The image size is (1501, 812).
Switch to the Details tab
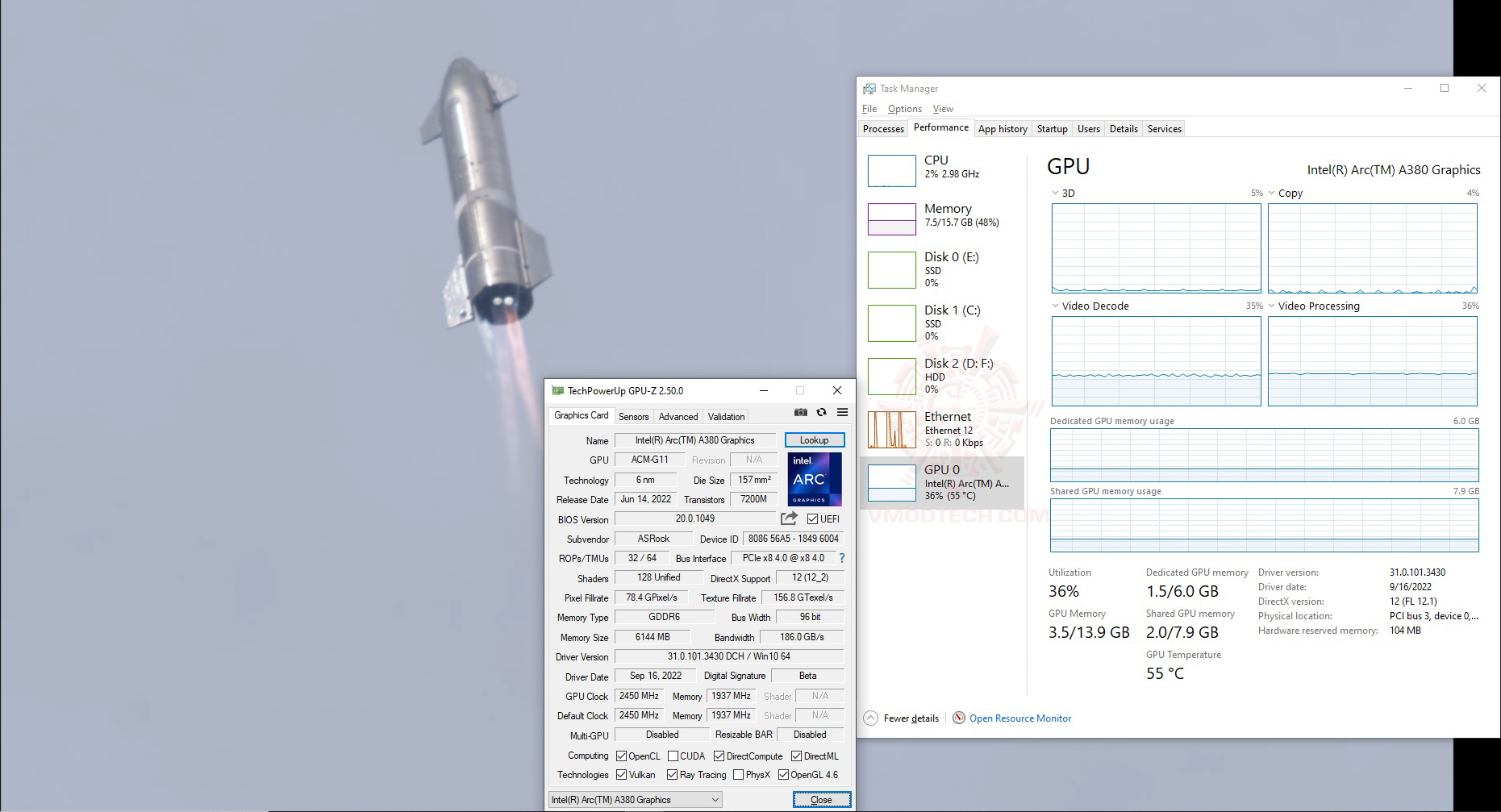[1124, 129]
